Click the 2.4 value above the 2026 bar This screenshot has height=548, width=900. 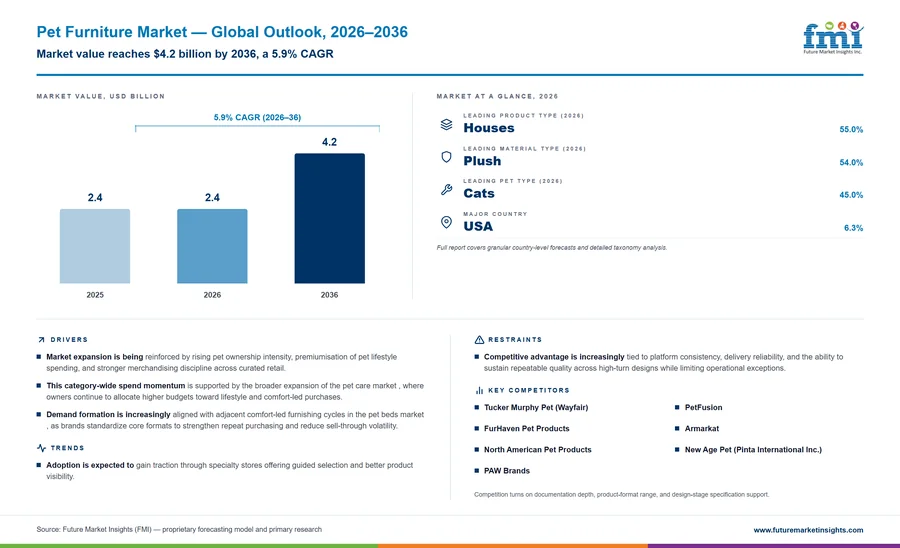click(x=212, y=197)
